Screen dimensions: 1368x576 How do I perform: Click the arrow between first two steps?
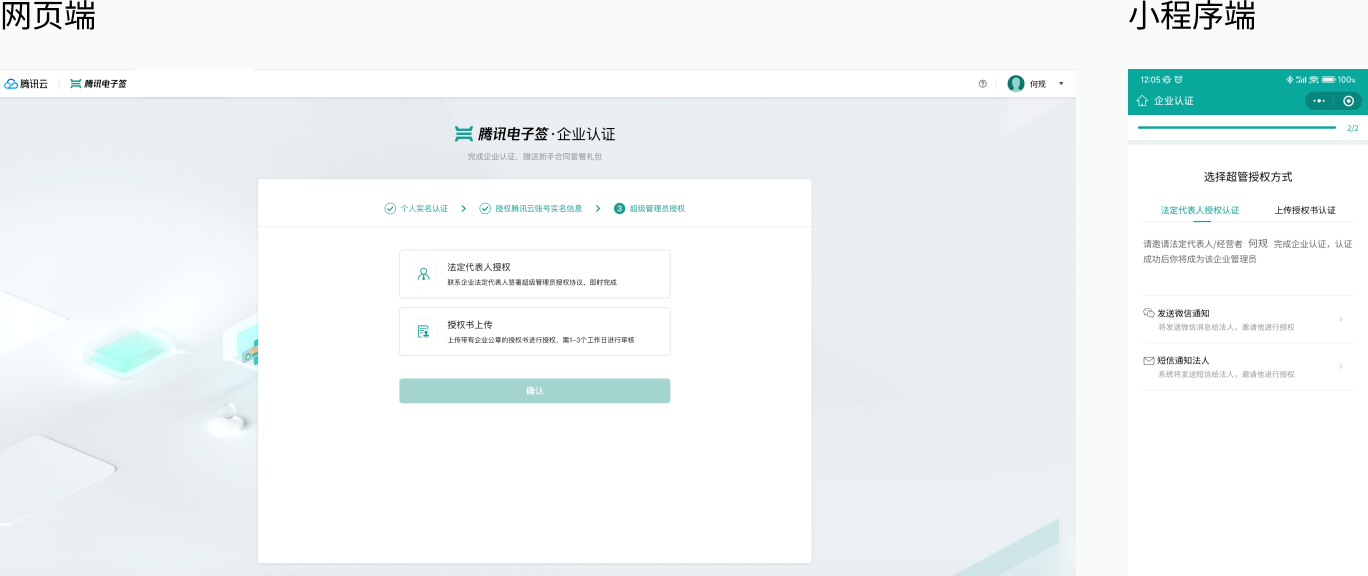[464, 208]
